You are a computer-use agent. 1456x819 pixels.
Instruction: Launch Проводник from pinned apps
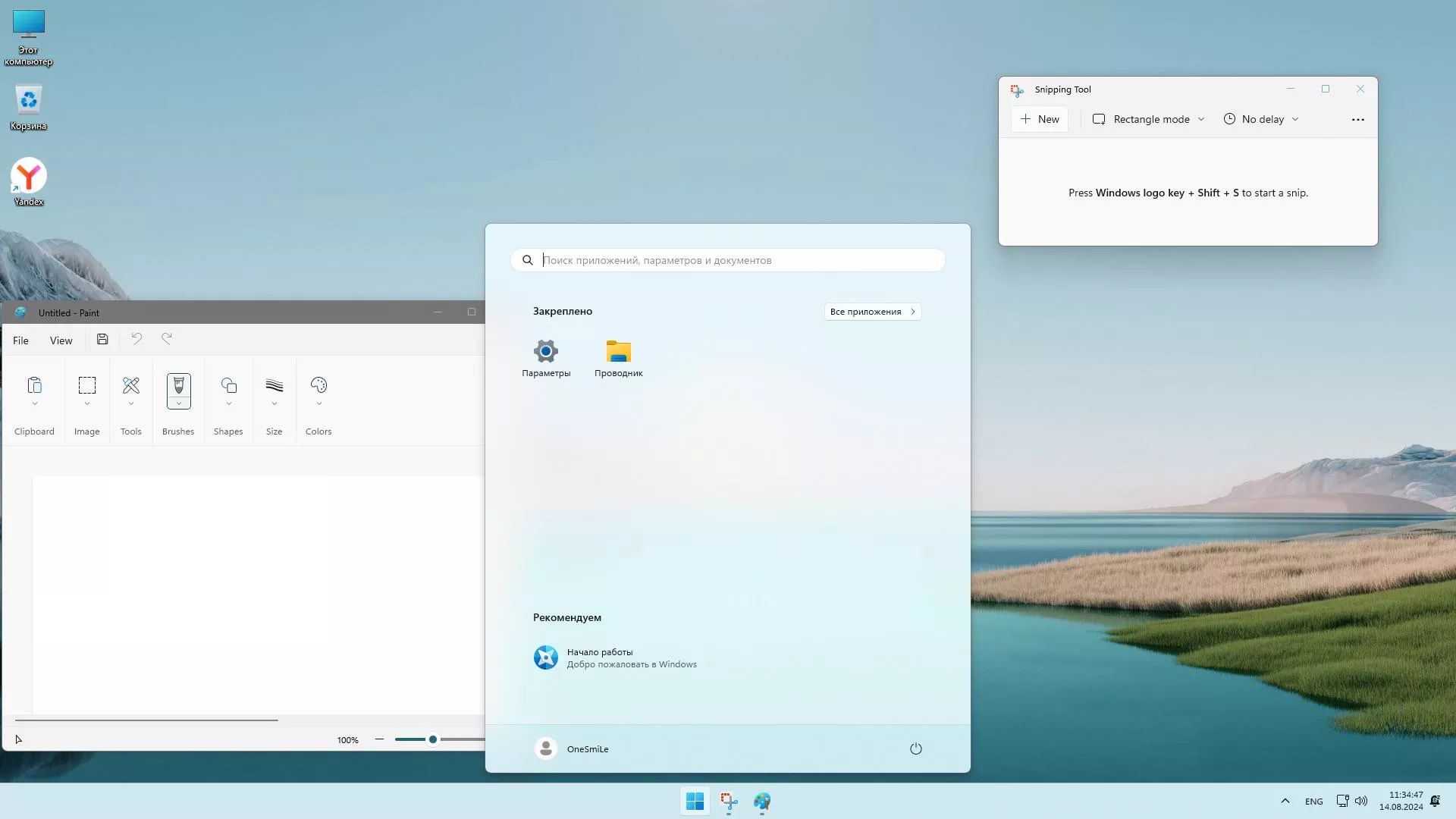[x=618, y=352]
